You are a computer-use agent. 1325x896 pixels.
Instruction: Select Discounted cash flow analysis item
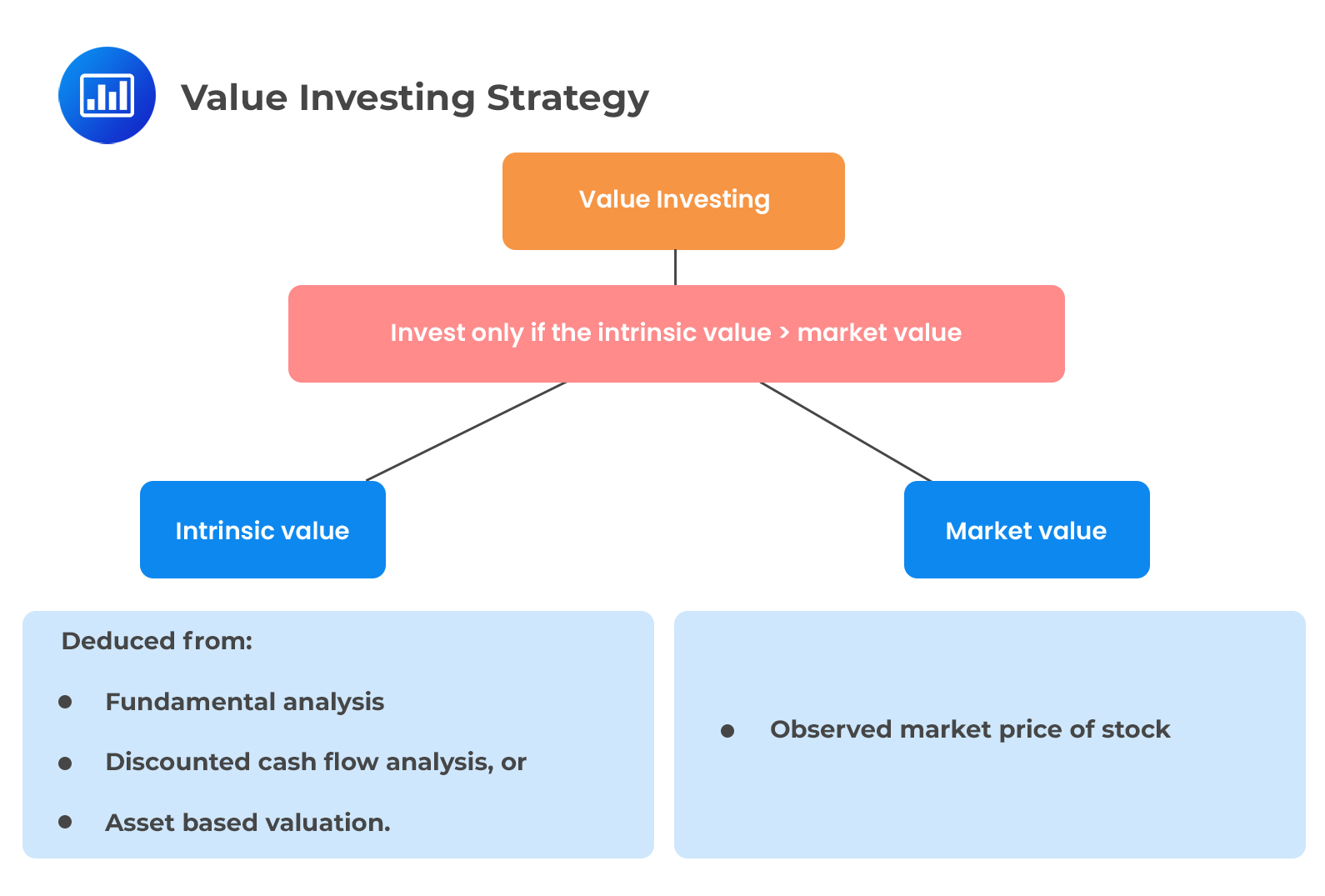click(316, 763)
